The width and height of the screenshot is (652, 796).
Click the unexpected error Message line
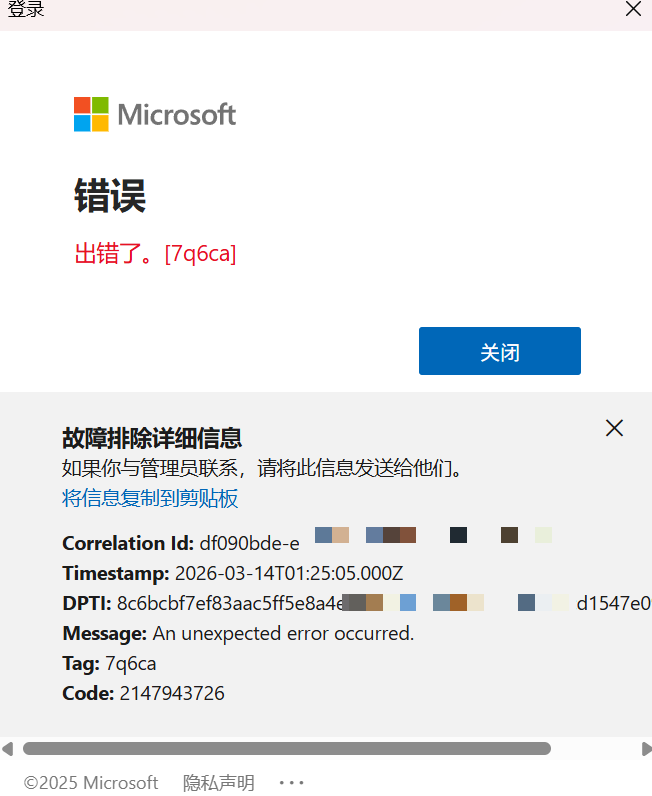tap(238, 633)
